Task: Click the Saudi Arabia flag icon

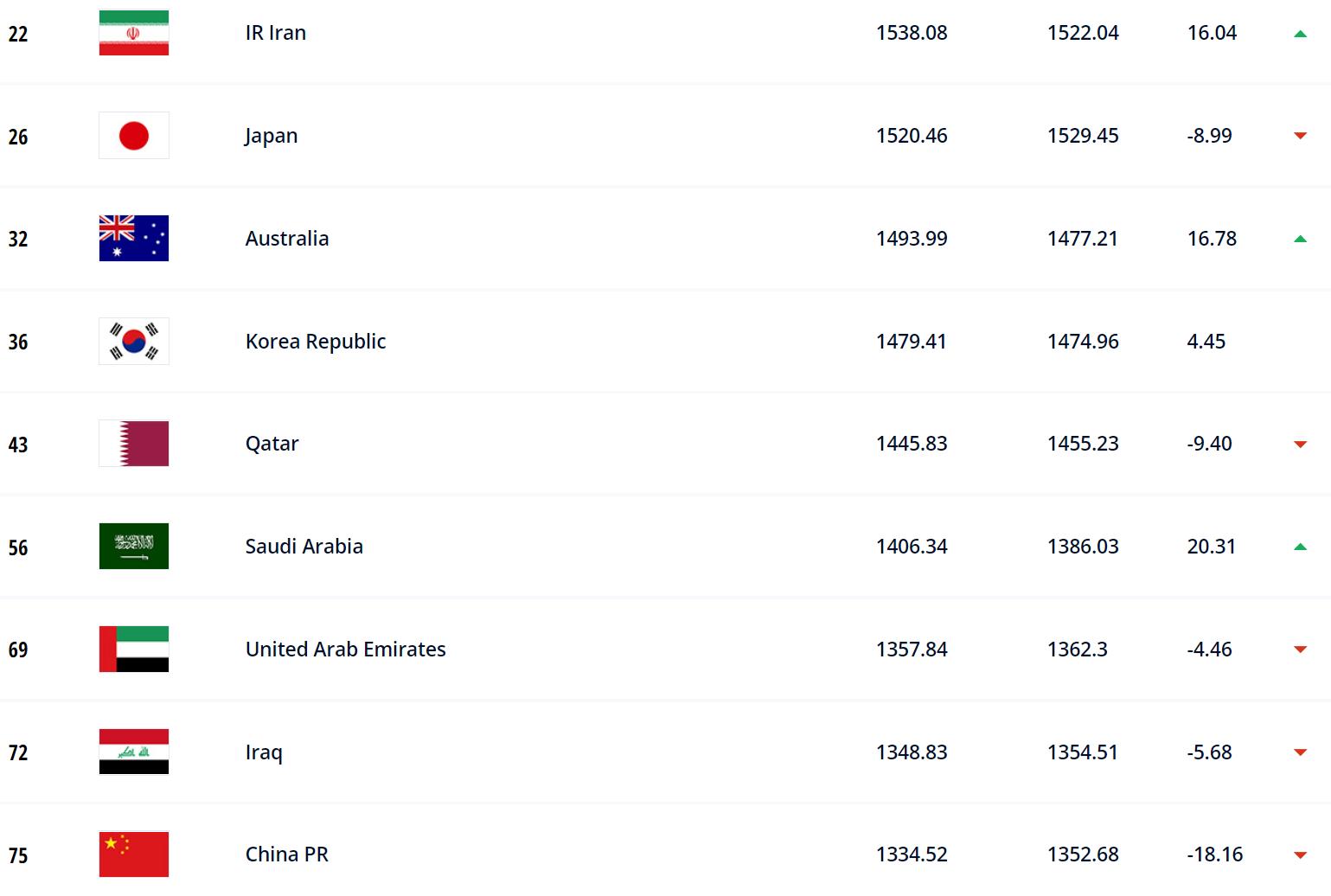Action: pos(134,547)
